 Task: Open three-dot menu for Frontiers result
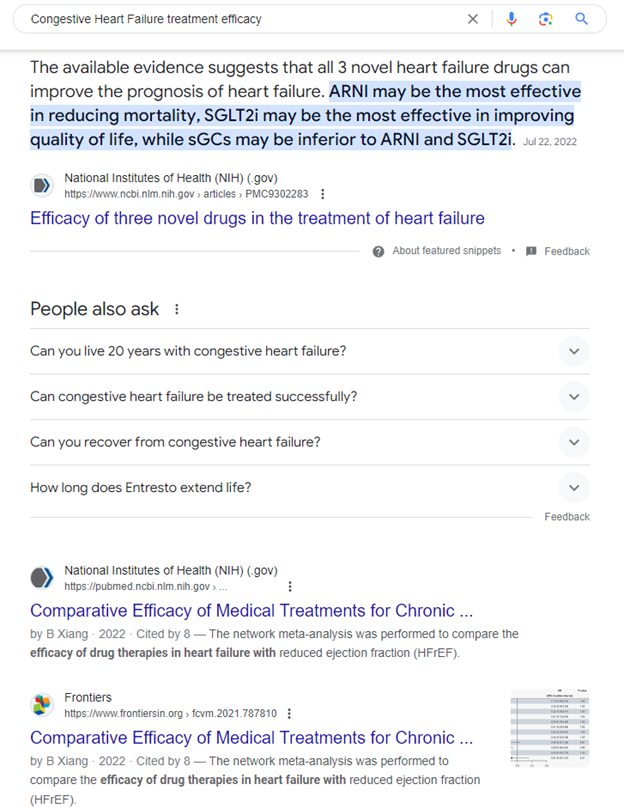point(289,714)
